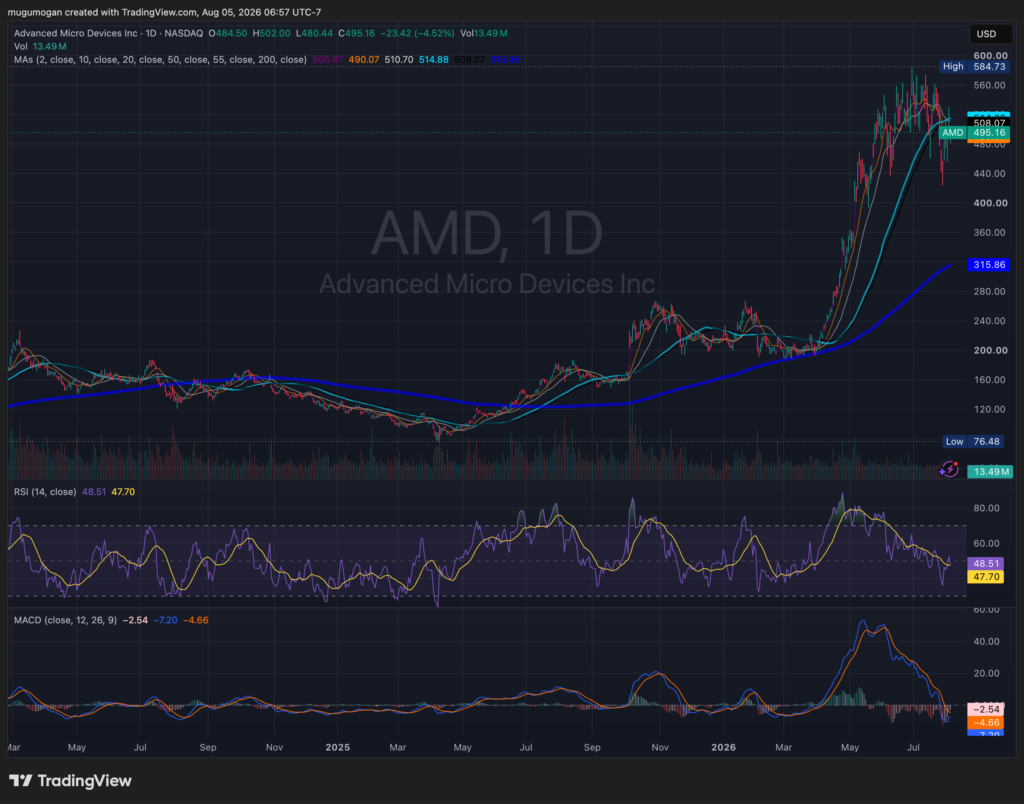Click the white 510.70 MA value
Screen dimensions: 1024x804
tap(399, 59)
